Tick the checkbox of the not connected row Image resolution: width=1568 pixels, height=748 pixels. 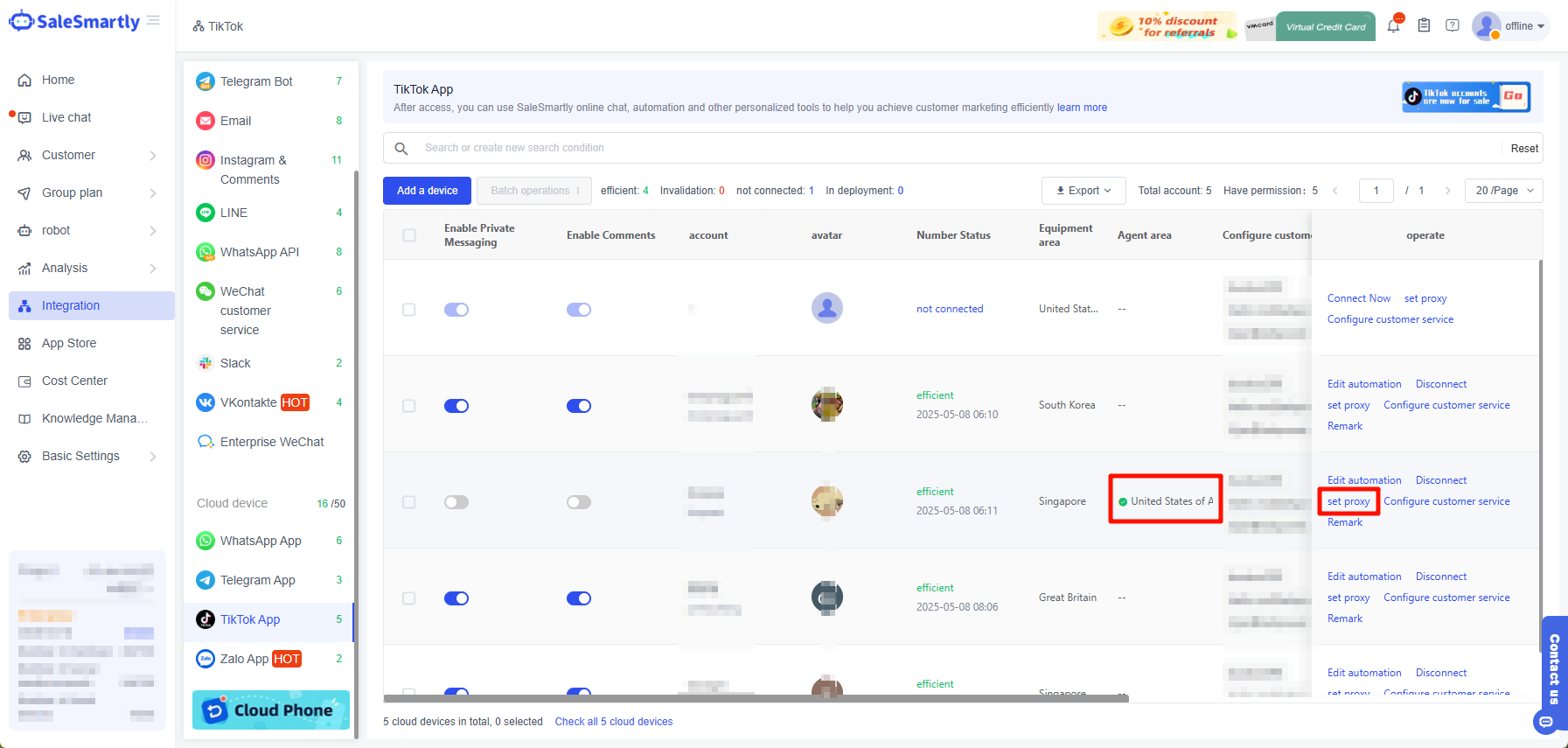(x=409, y=310)
